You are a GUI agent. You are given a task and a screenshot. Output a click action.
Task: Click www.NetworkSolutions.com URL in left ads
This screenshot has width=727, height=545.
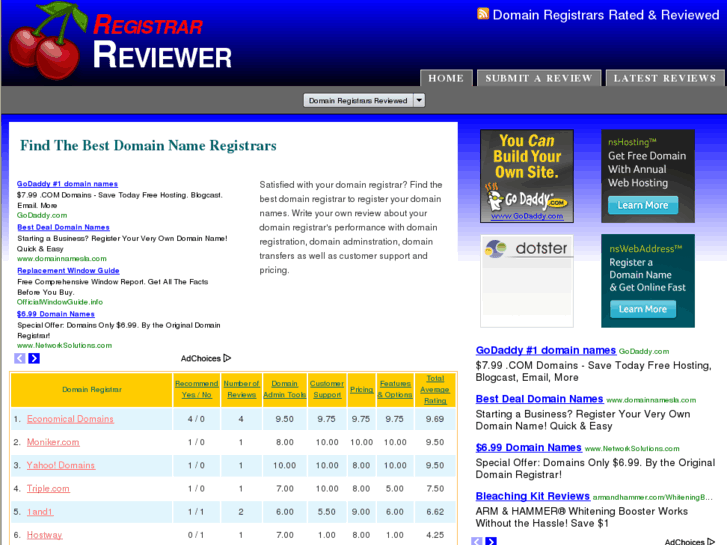pyautogui.click(x=64, y=346)
